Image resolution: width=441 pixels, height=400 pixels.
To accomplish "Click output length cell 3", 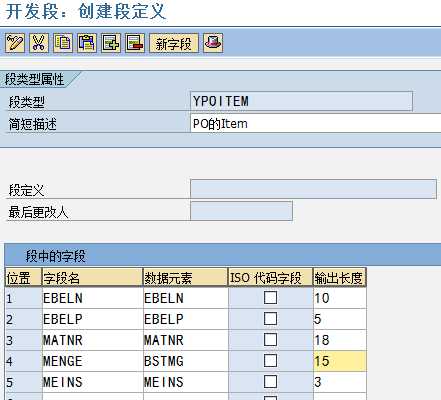I will (340, 382).
